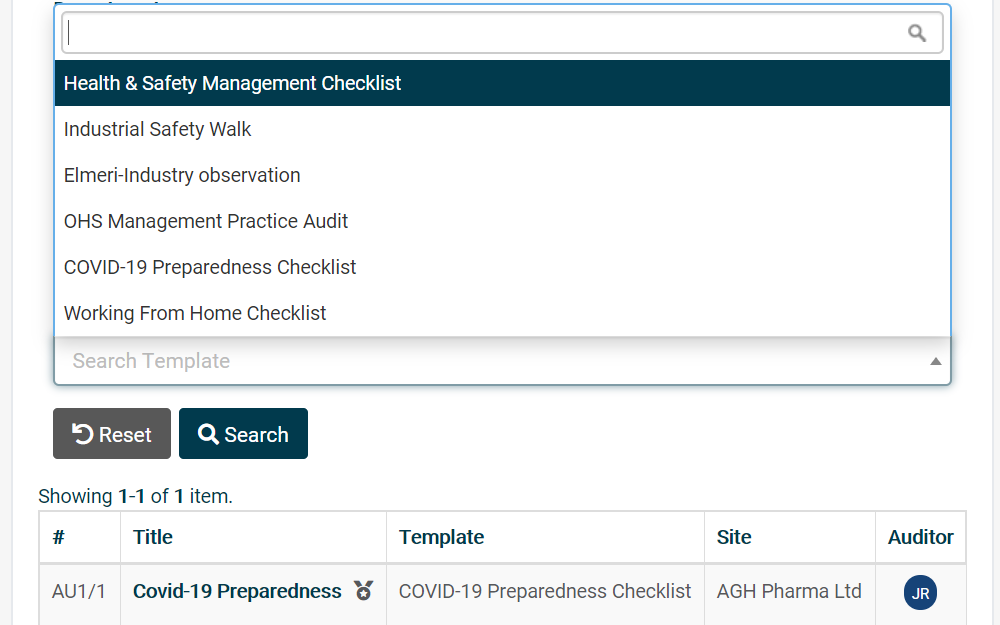
Task: Click the magnifier icon in dropdown search box
Action: [x=917, y=33]
